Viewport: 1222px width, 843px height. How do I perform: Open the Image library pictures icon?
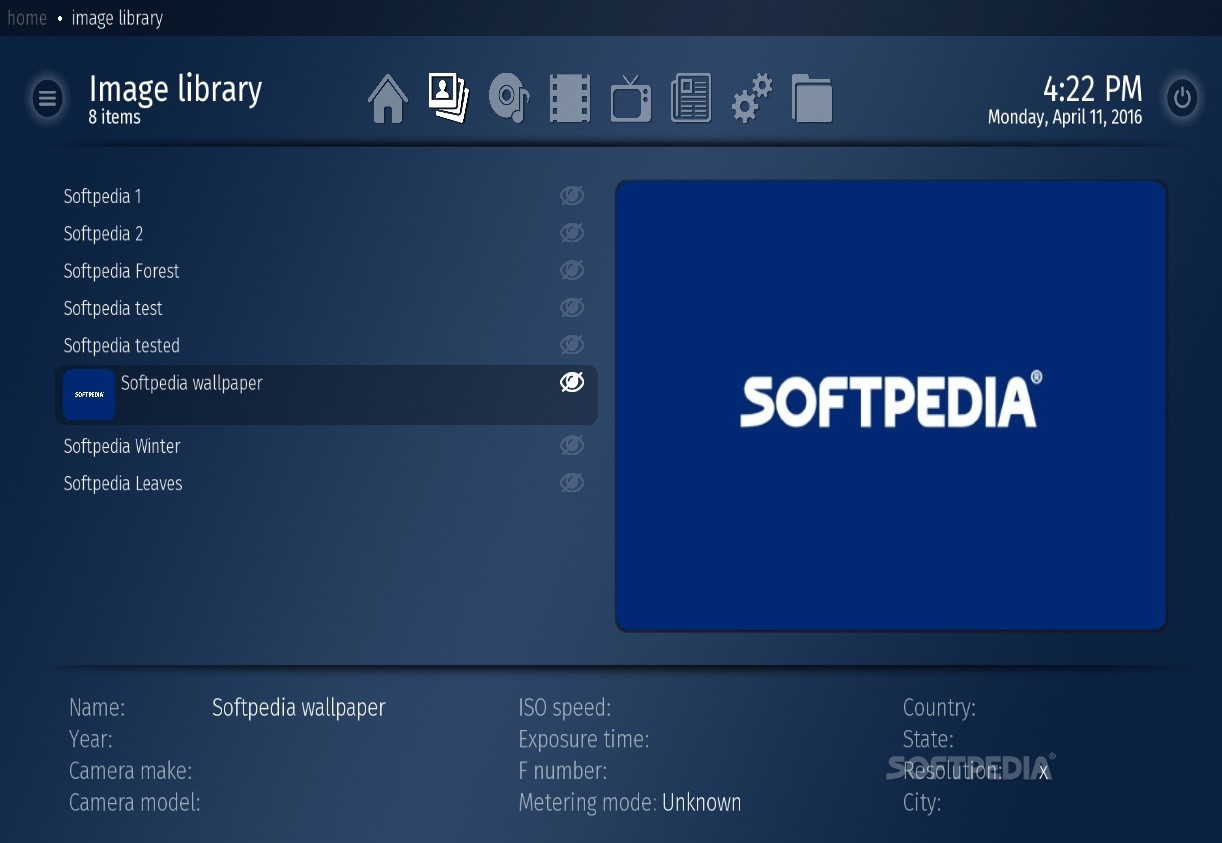tap(449, 99)
